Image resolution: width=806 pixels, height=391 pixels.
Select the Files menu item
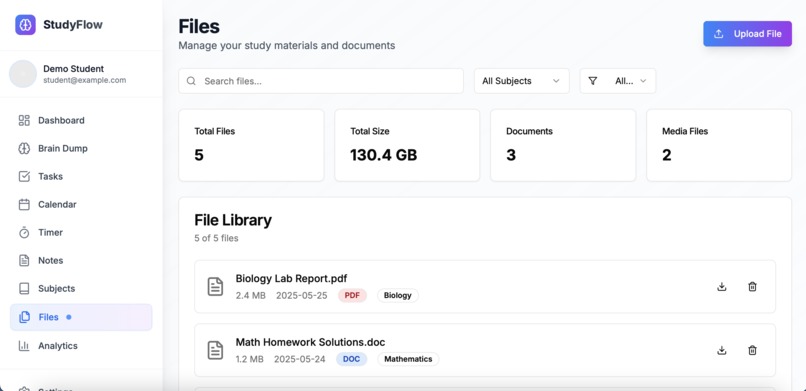pyautogui.click(x=81, y=317)
